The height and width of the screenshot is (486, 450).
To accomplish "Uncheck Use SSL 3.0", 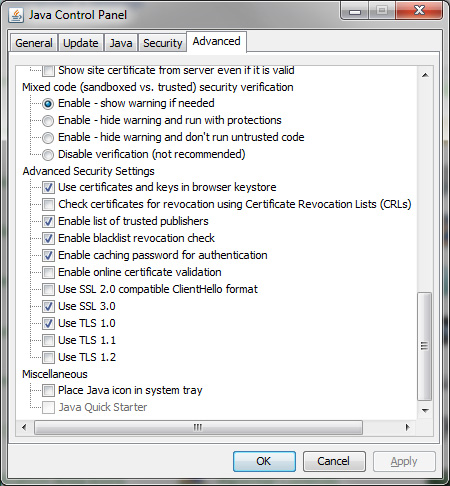I will [x=48, y=306].
